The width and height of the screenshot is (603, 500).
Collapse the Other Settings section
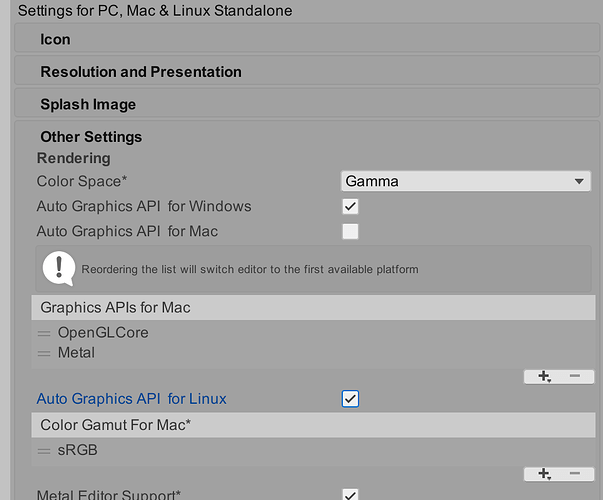click(91, 137)
